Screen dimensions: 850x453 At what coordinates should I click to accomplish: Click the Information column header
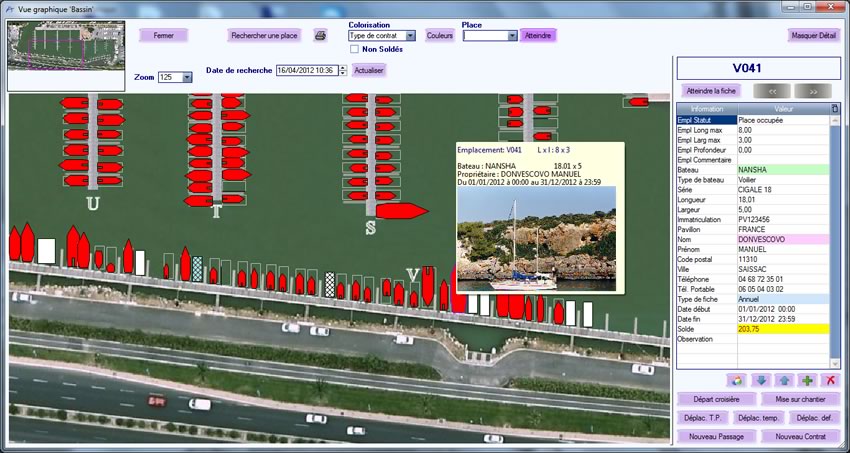click(707, 109)
